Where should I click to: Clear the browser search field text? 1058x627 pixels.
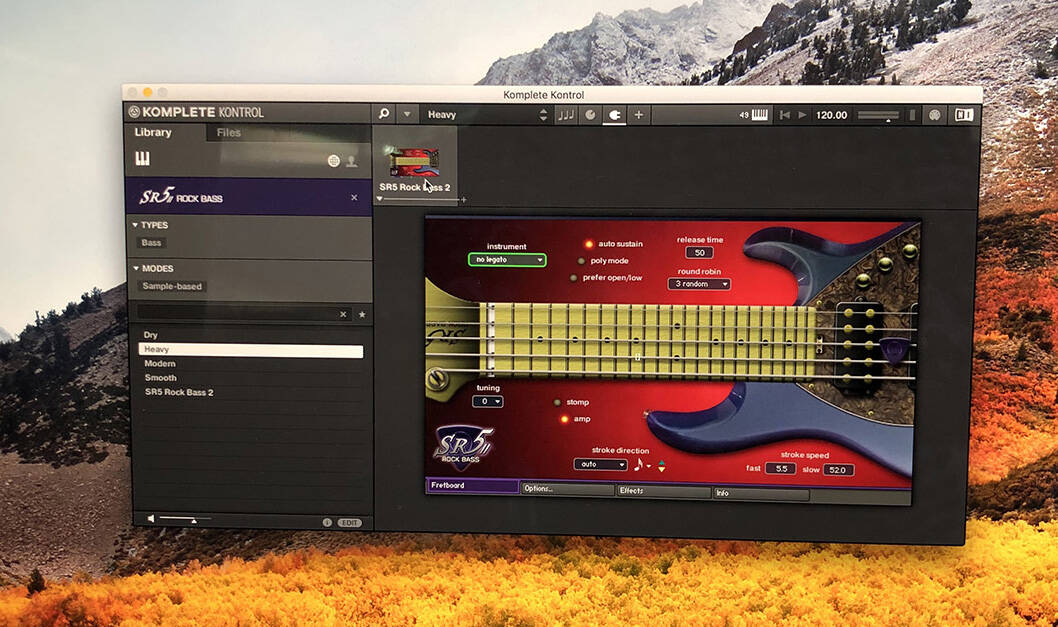coord(343,314)
